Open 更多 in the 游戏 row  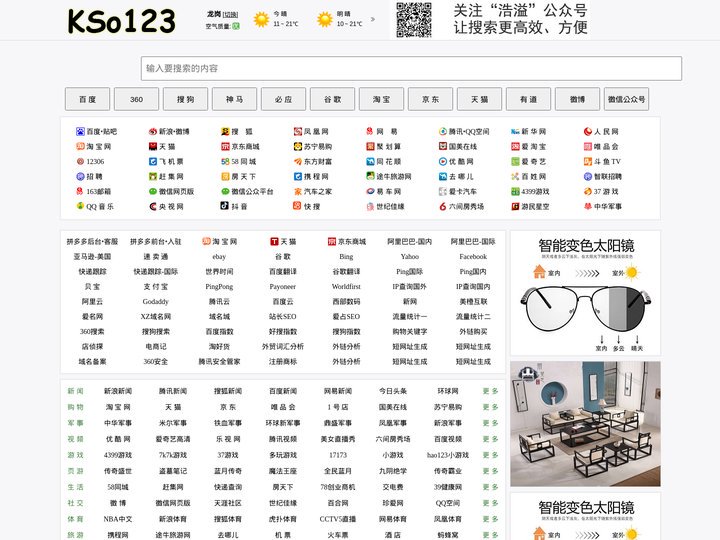[490, 456]
